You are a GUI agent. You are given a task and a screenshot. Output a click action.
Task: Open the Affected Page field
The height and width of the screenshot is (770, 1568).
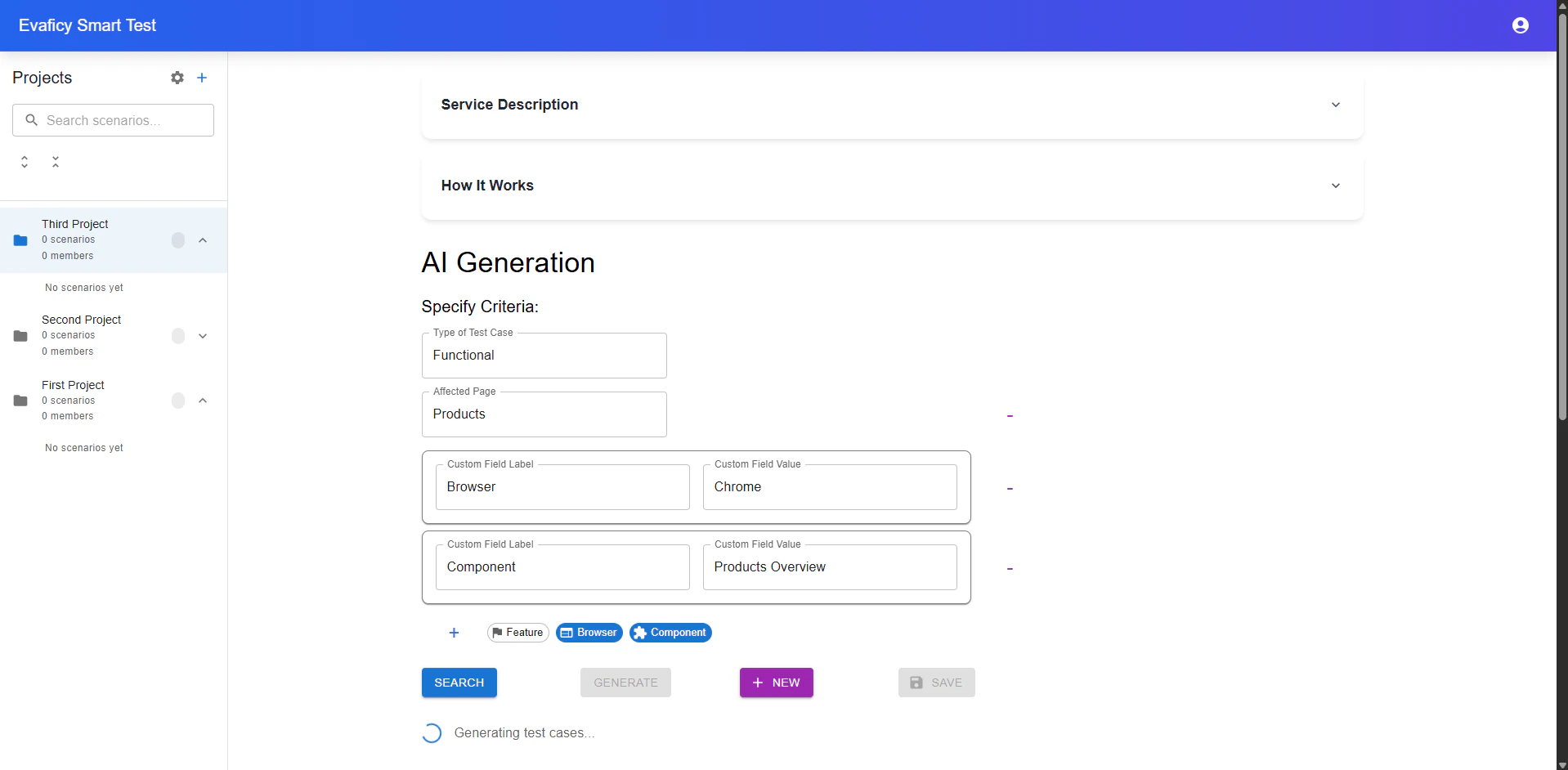coord(544,414)
